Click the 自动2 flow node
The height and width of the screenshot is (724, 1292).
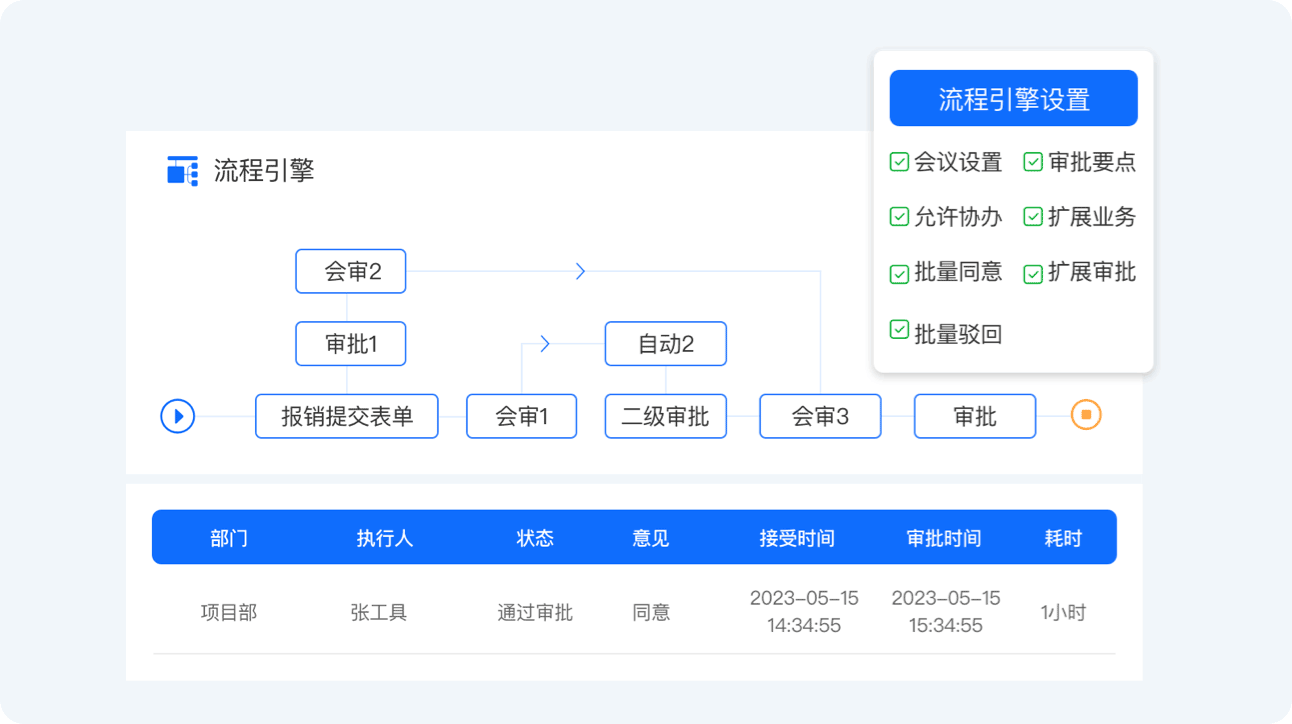click(x=665, y=344)
